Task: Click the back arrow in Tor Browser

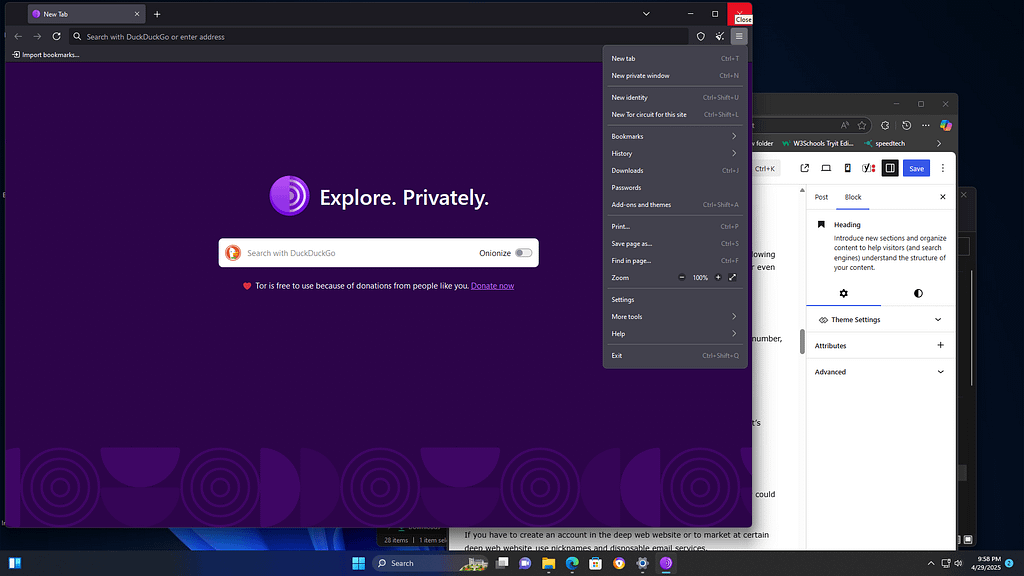Action: (18, 37)
